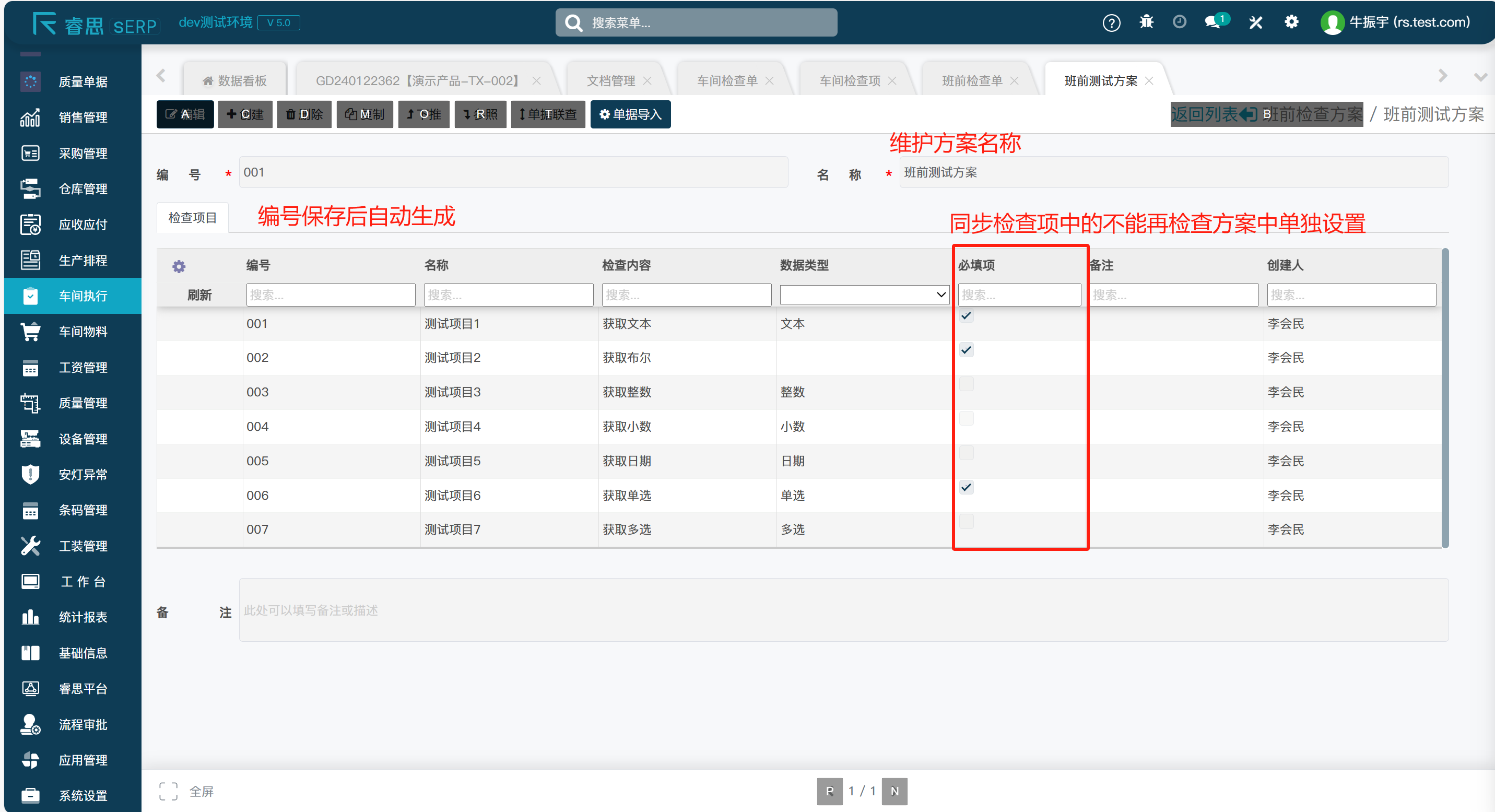Switch to the 车间检查项 tab
1495x812 pixels.
click(x=850, y=80)
